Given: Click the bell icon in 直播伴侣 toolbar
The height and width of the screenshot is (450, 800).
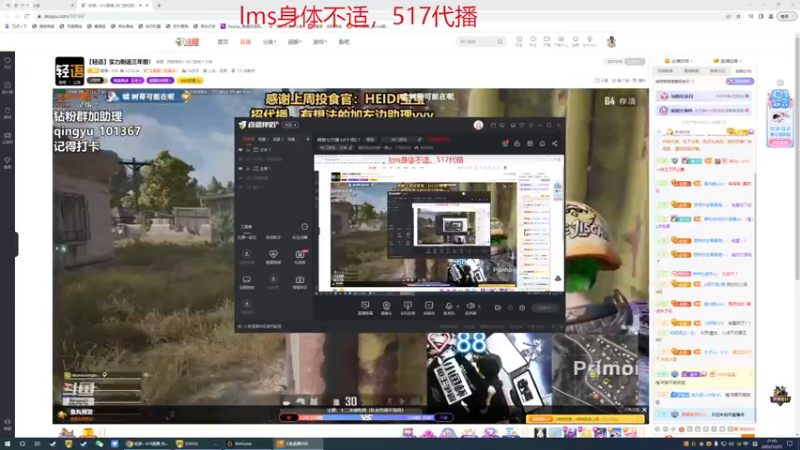Looking at the screenshot, I should click(542, 143).
